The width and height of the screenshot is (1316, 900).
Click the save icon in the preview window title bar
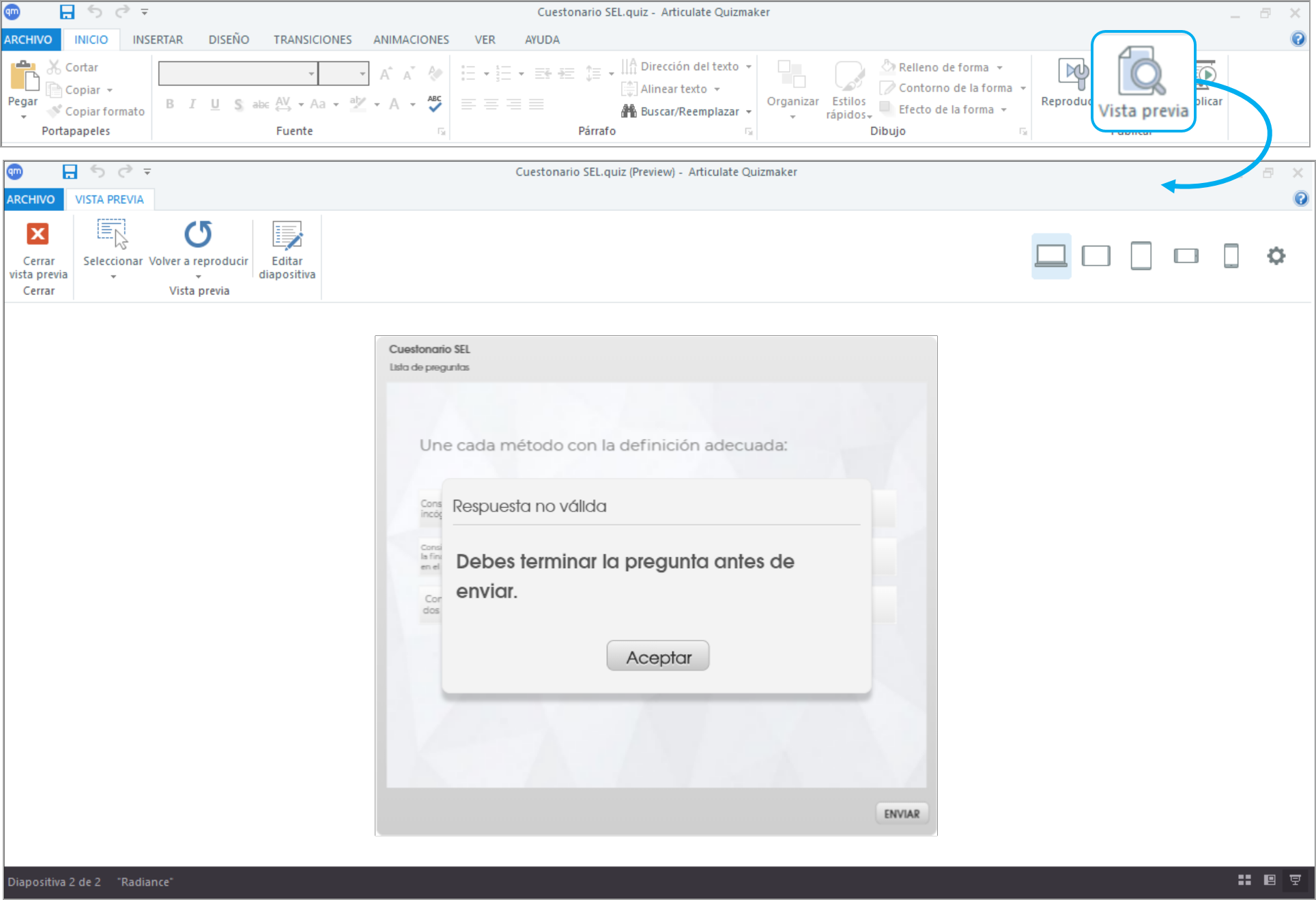[70, 171]
